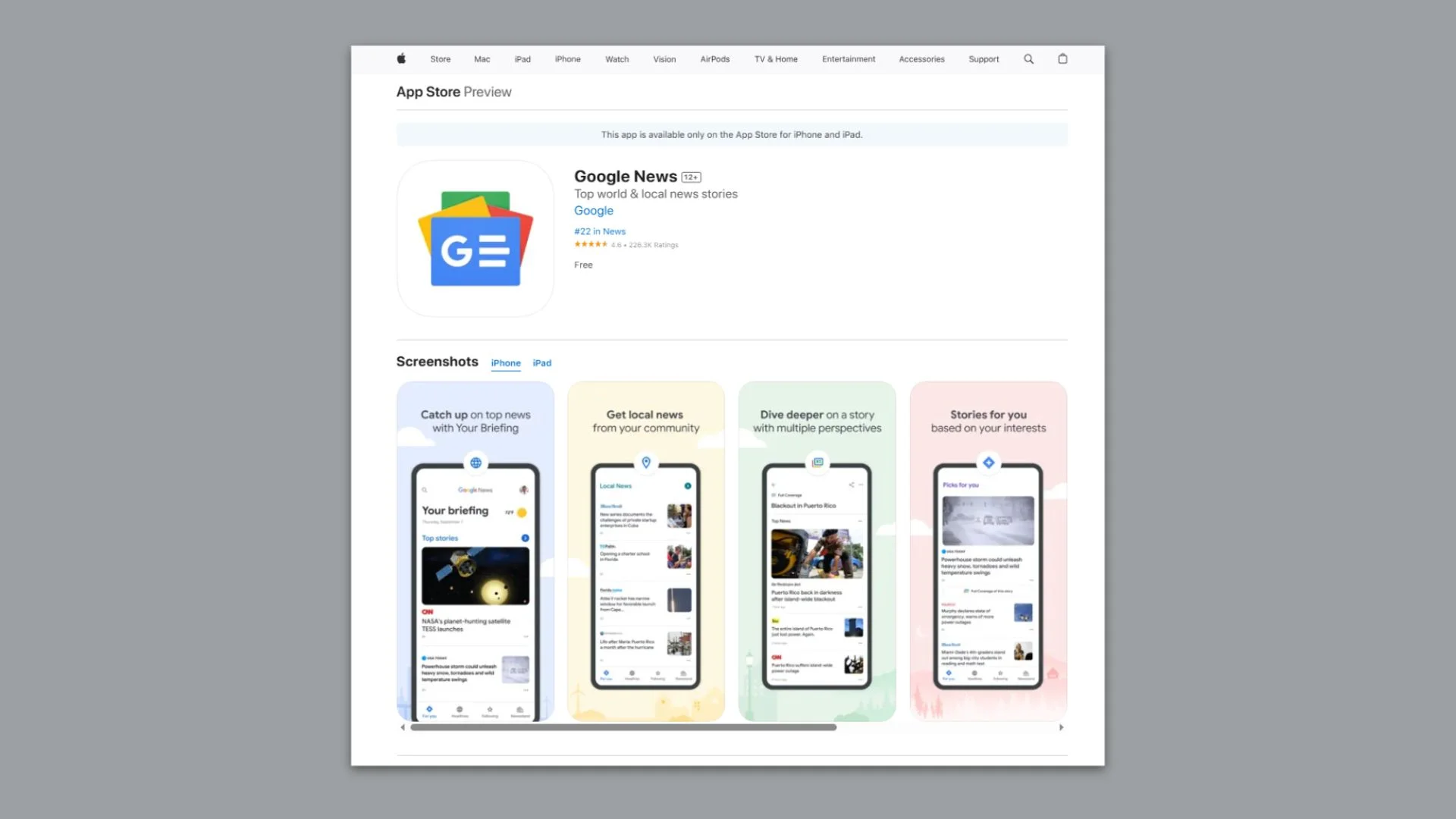
Task: Open the search magnifier icon
Action: [x=1028, y=59]
